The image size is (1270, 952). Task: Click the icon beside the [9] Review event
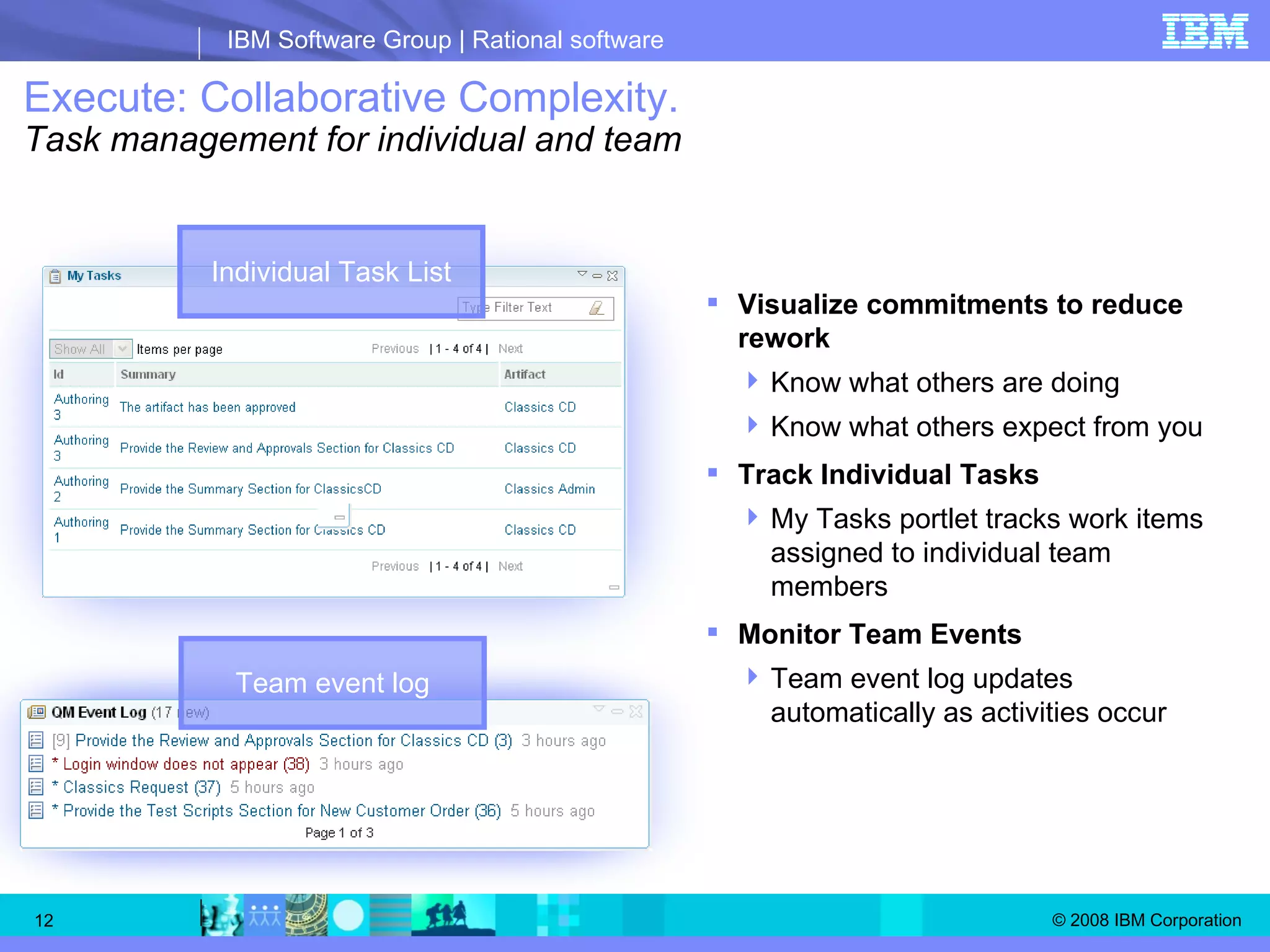pyautogui.click(x=36, y=740)
